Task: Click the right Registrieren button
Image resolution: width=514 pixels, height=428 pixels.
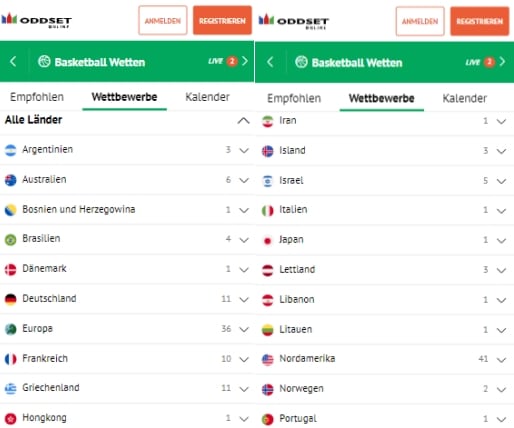Action: coord(480,21)
